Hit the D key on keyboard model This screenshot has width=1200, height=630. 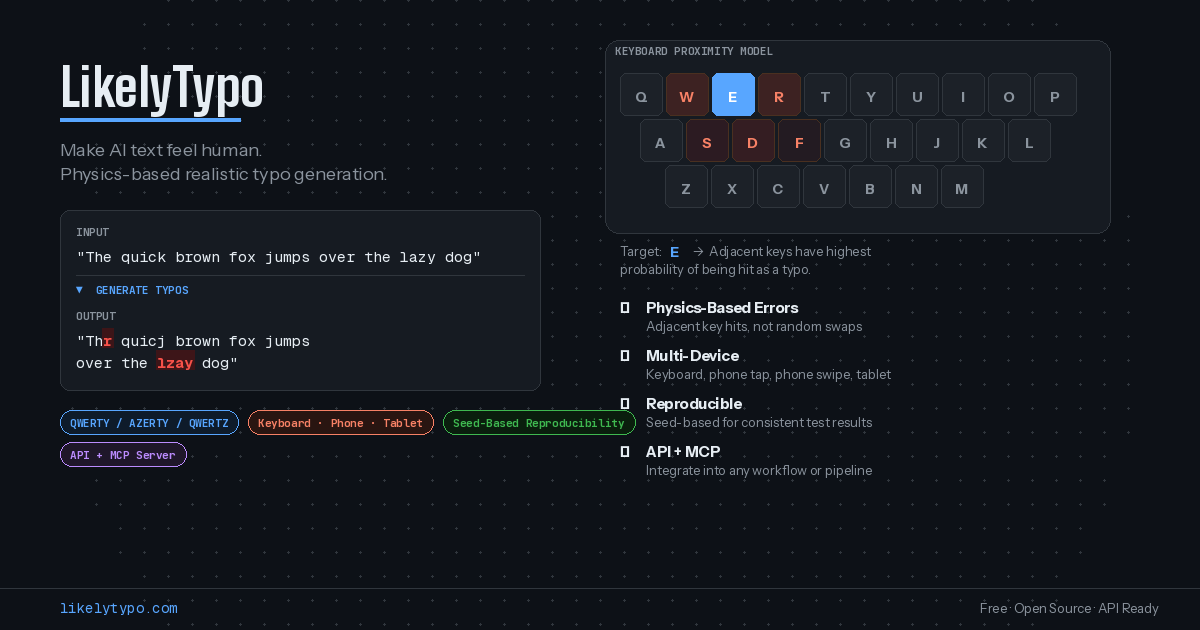coord(753,141)
